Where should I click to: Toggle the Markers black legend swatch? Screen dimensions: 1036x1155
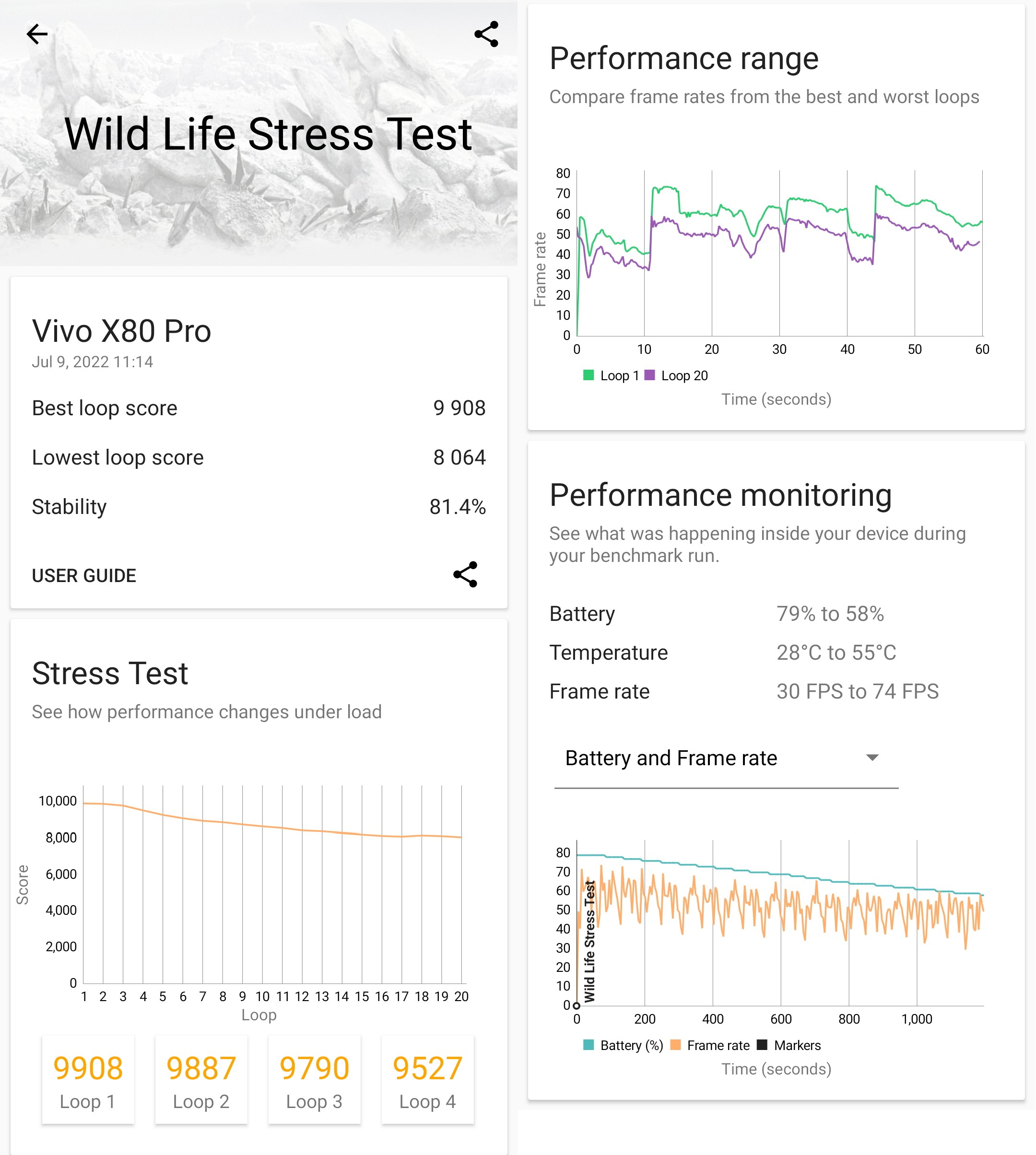pos(762,1045)
